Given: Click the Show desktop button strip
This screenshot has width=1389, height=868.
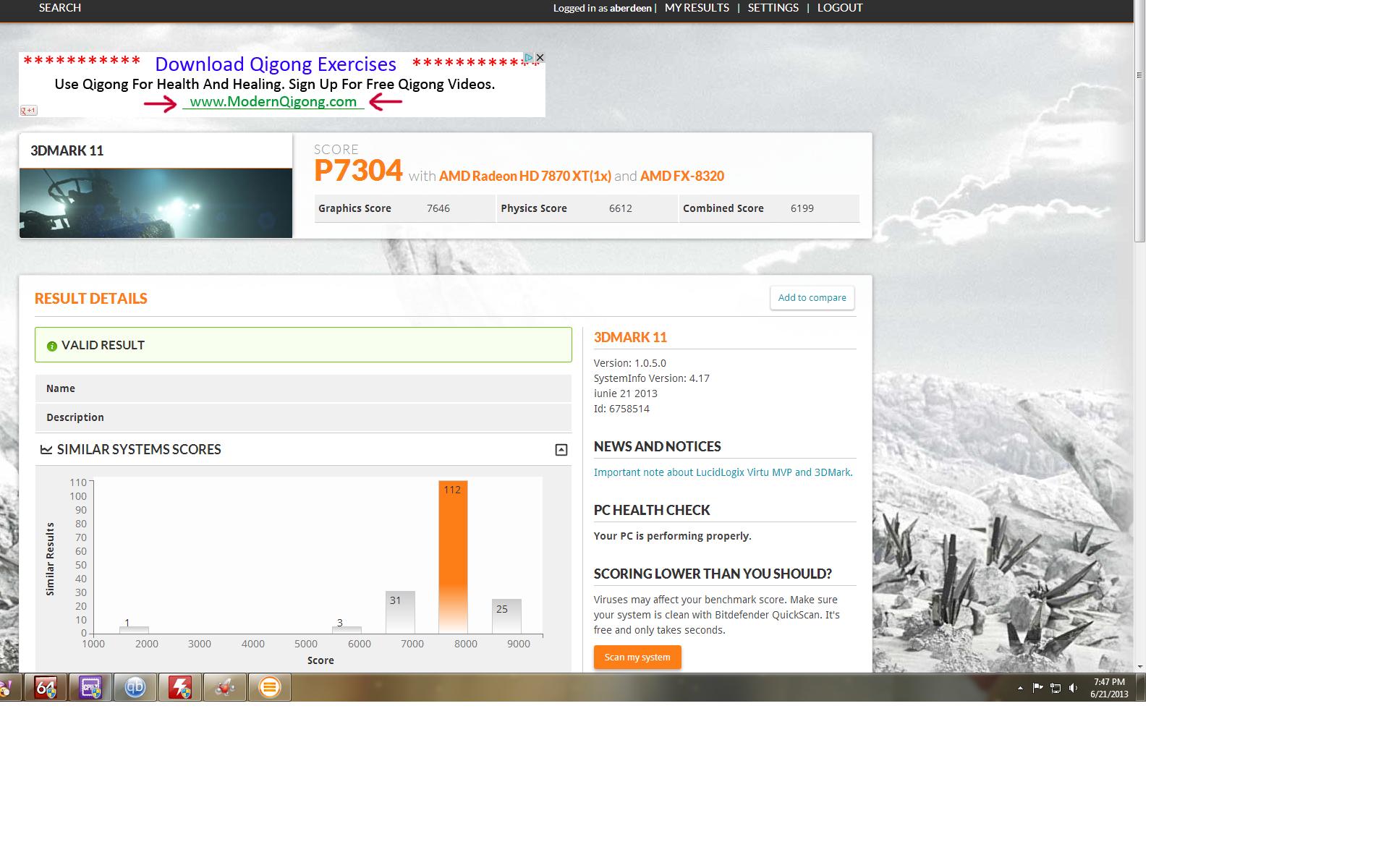Looking at the screenshot, I should (1141, 687).
